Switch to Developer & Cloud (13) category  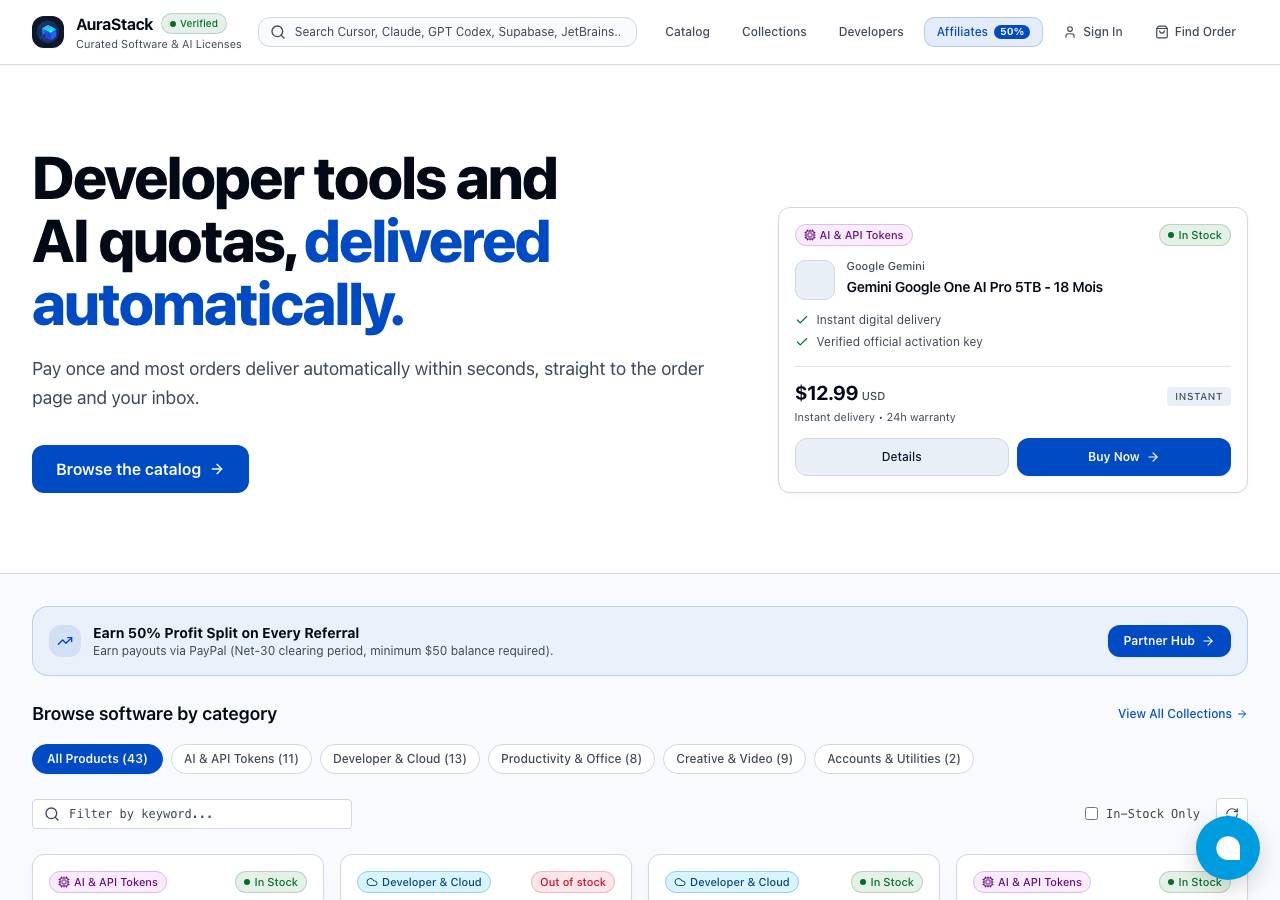click(x=400, y=759)
